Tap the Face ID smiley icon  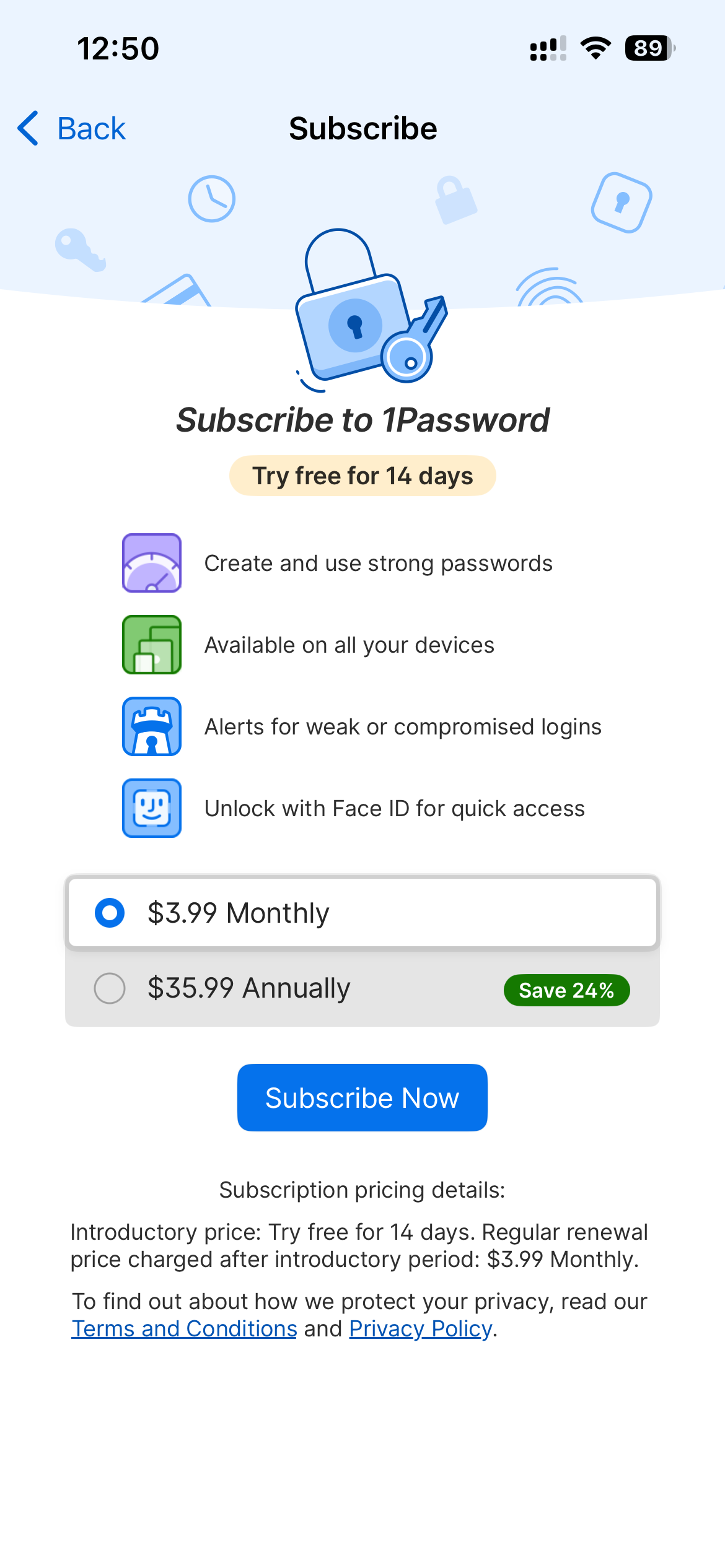[x=152, y=808]
